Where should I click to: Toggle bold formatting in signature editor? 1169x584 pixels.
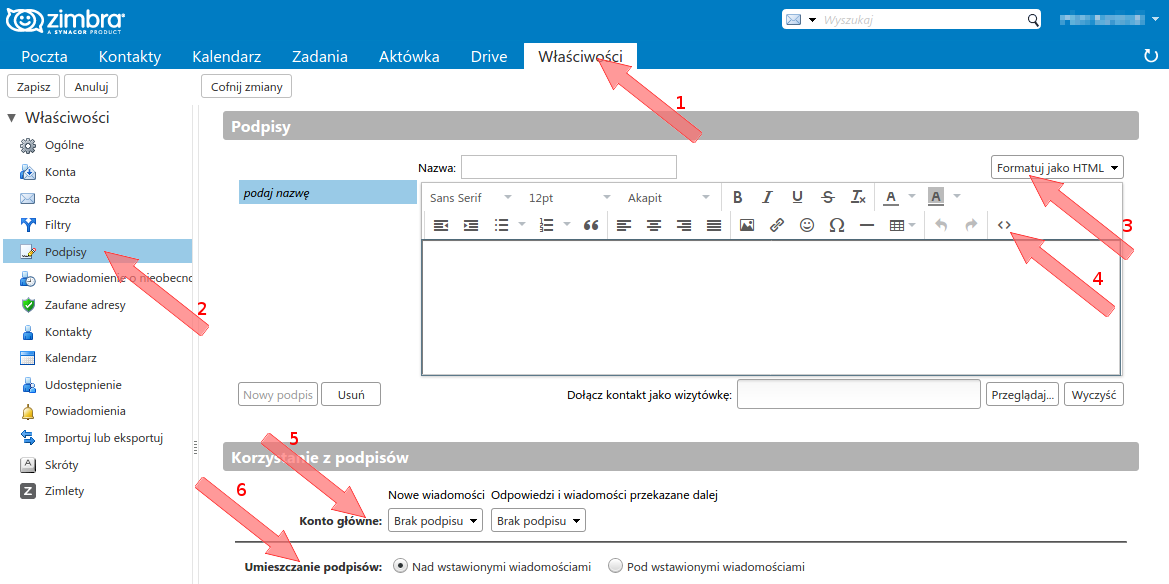(737, 197)
